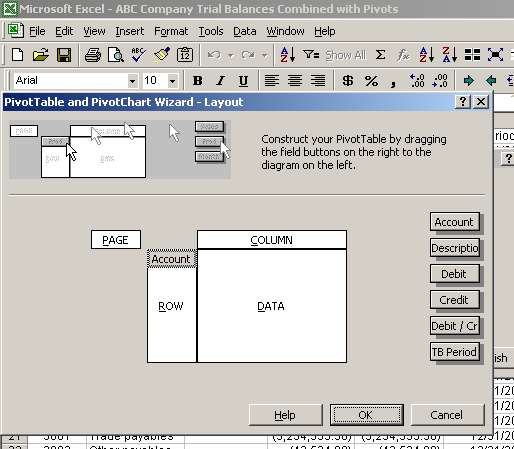Open the Tools menu

211,31
